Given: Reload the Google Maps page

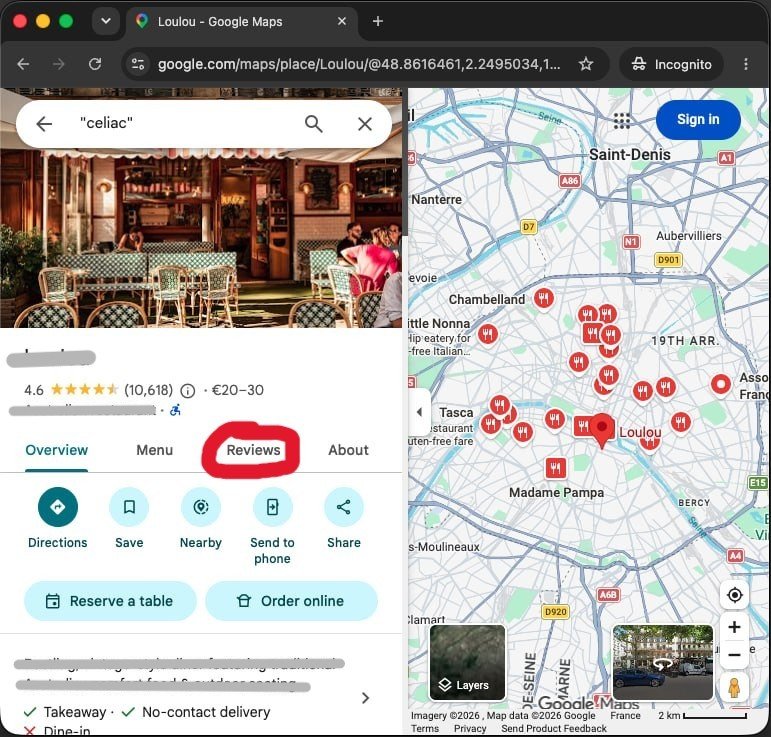Looking at the screenshot, I should pyautogui.click(x=95, y=64).
